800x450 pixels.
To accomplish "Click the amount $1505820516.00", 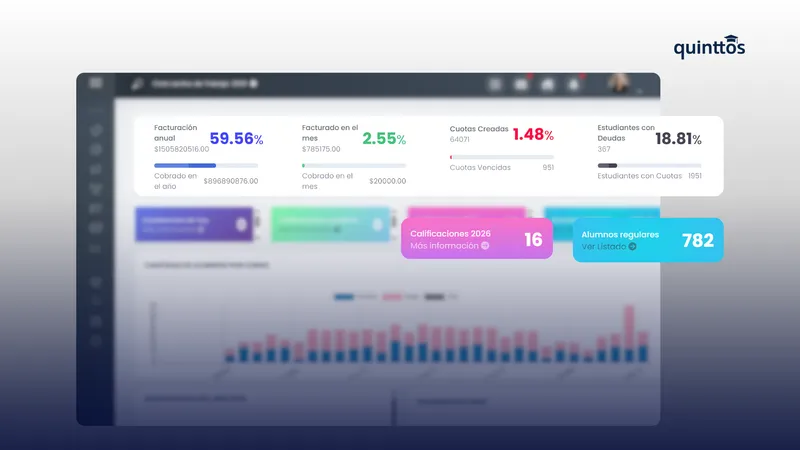I will (x=182, y=149).
